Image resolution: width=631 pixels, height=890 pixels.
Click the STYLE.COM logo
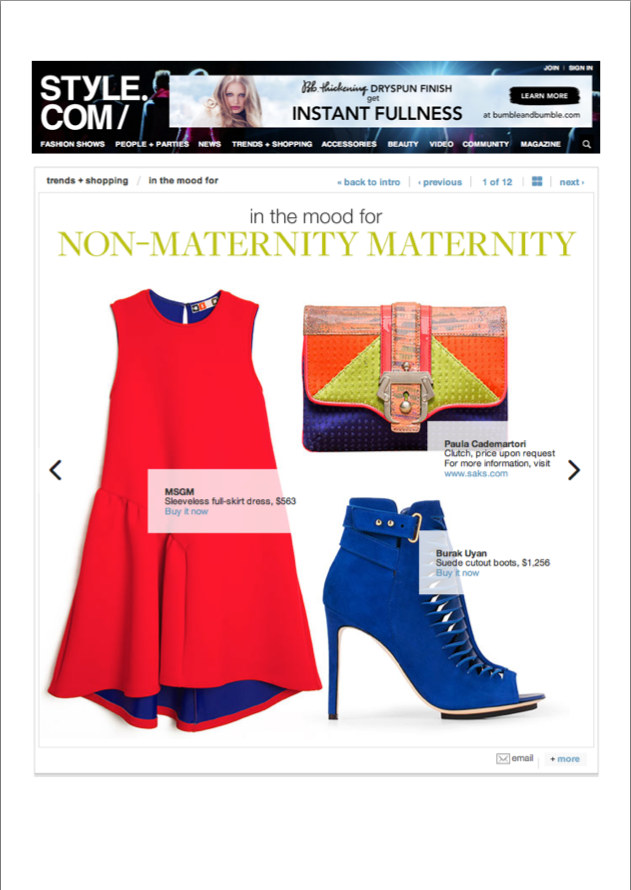(x=92, y=103)
